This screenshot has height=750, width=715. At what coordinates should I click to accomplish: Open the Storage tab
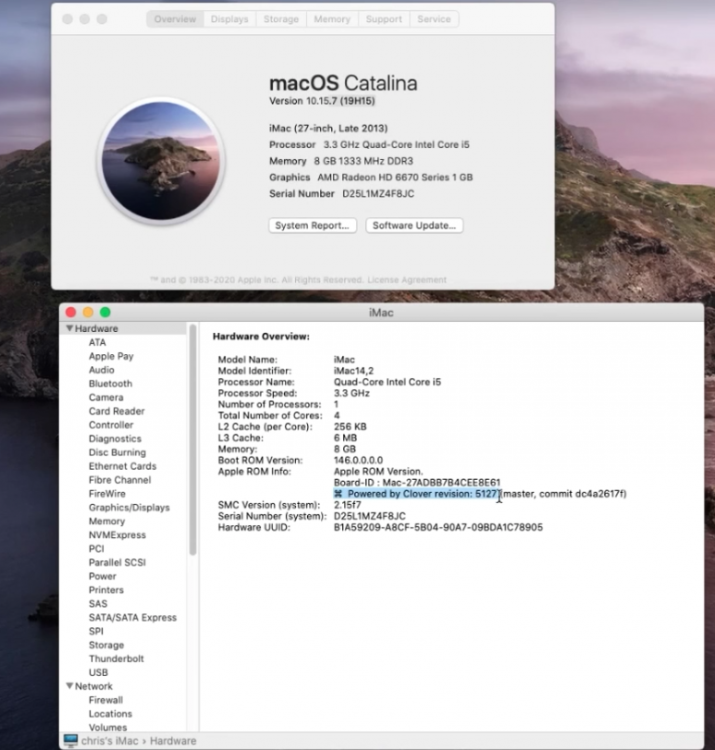281,19
